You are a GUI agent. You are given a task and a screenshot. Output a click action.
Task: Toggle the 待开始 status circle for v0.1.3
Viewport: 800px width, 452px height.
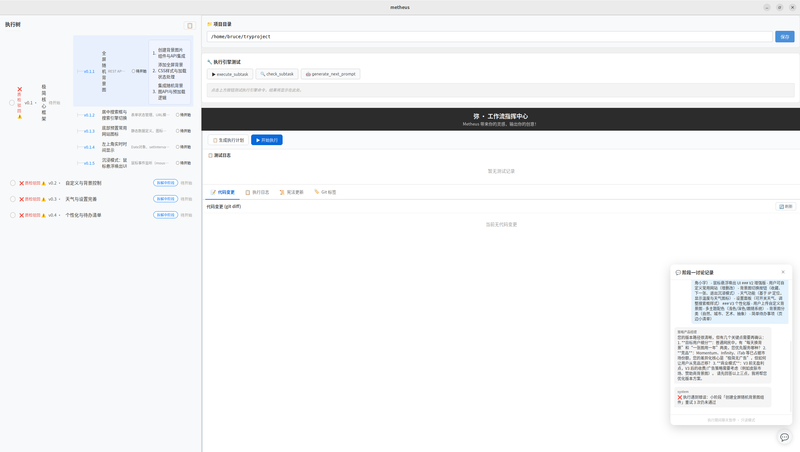click(x=178, y=131)
